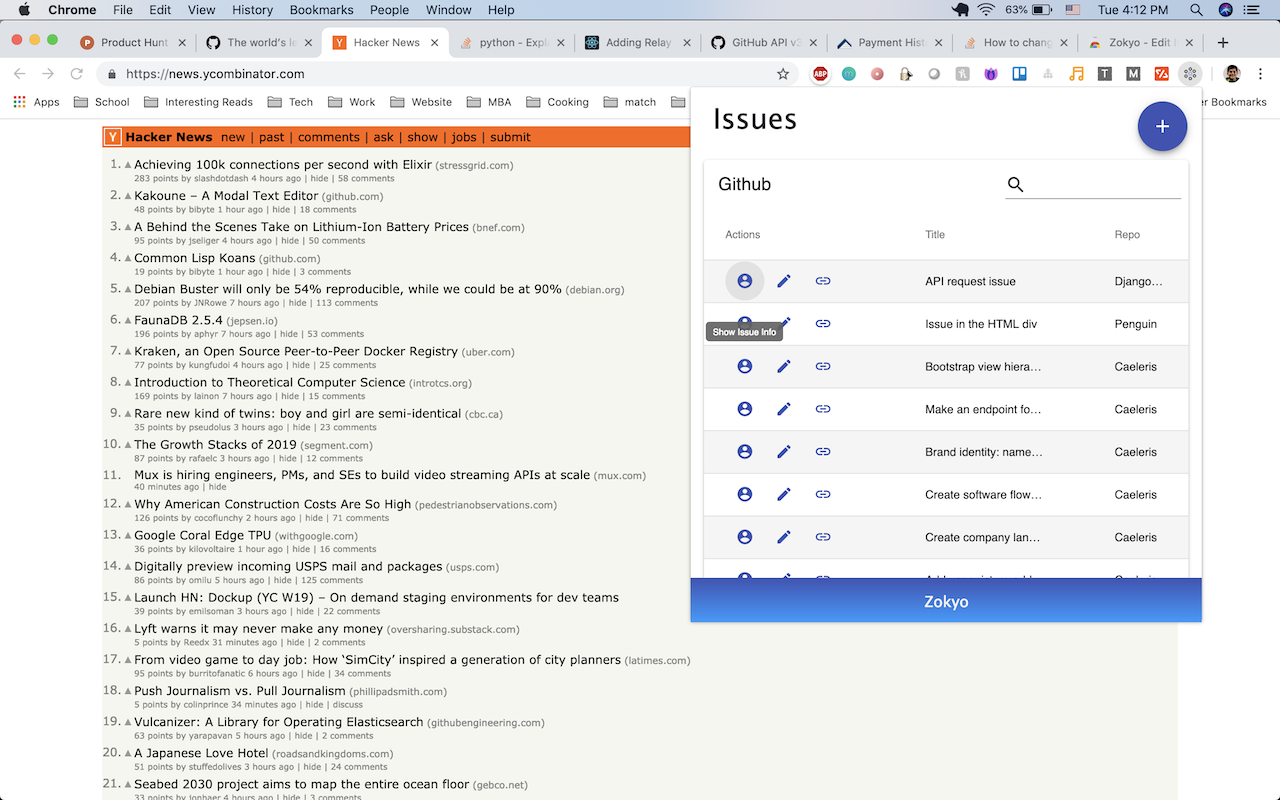The width and height of the screenshot is (1280, 800).
Task: Show issue info for Brand identity row
Action: pyautogui.click(x=744, y=452)
